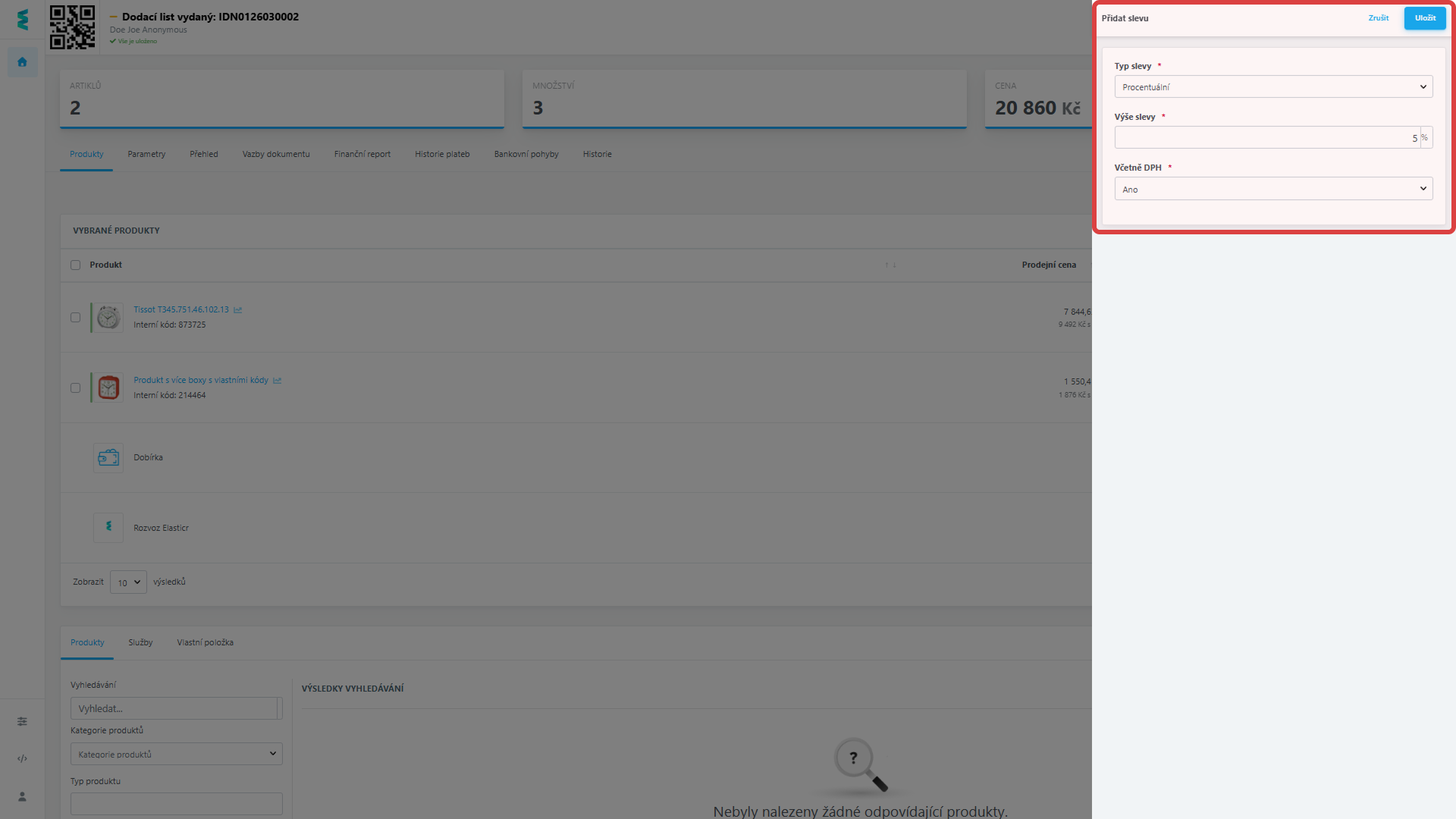Open the results per page dropdown
This screenshot has width=1456, height=819.
[x=128, y=582]
